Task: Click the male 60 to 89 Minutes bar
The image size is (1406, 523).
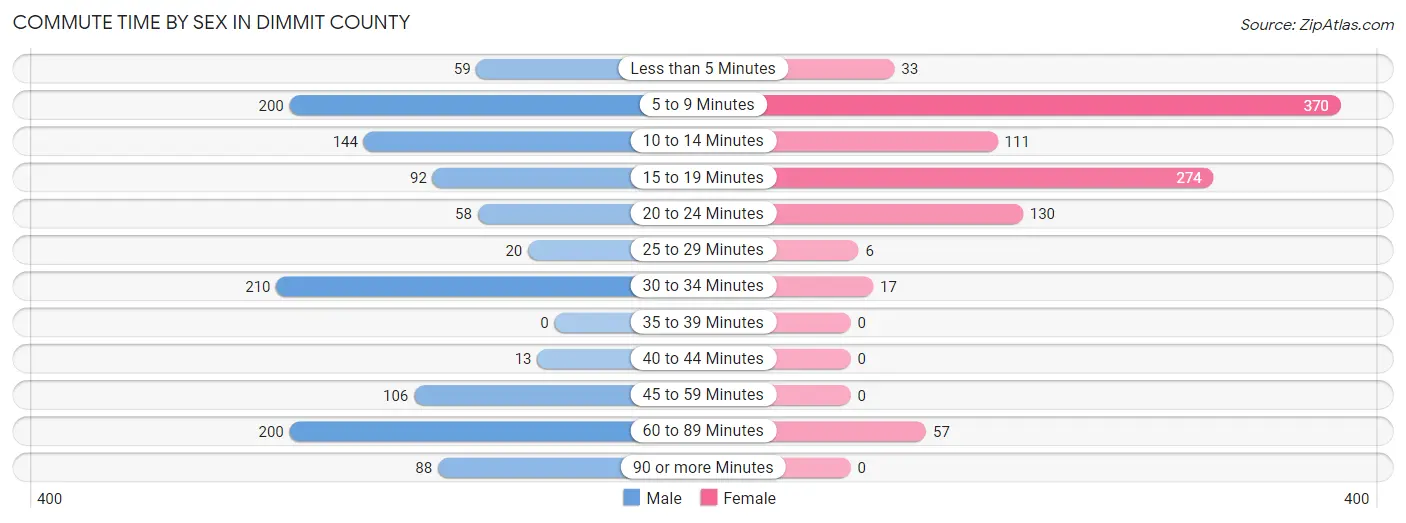Action: click(462, 431)
